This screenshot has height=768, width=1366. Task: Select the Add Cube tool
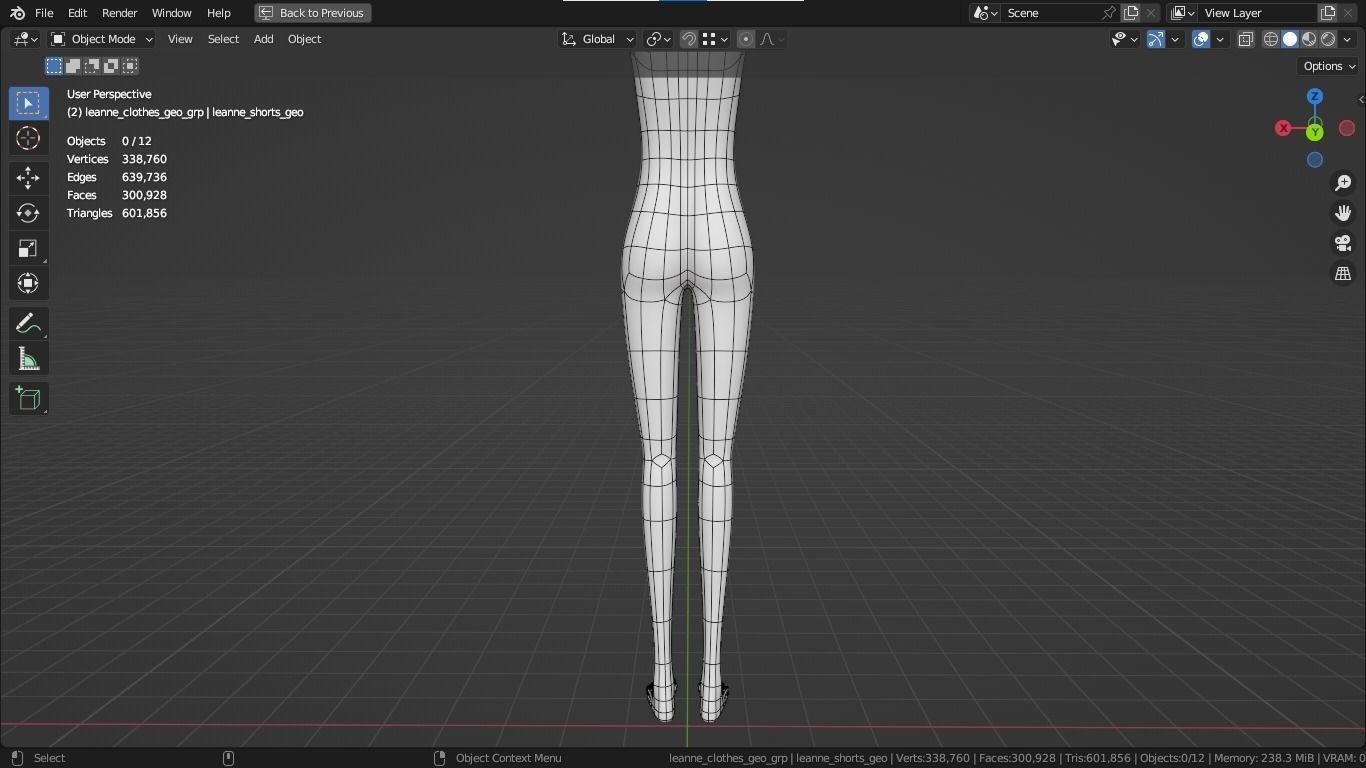(28, 398)
